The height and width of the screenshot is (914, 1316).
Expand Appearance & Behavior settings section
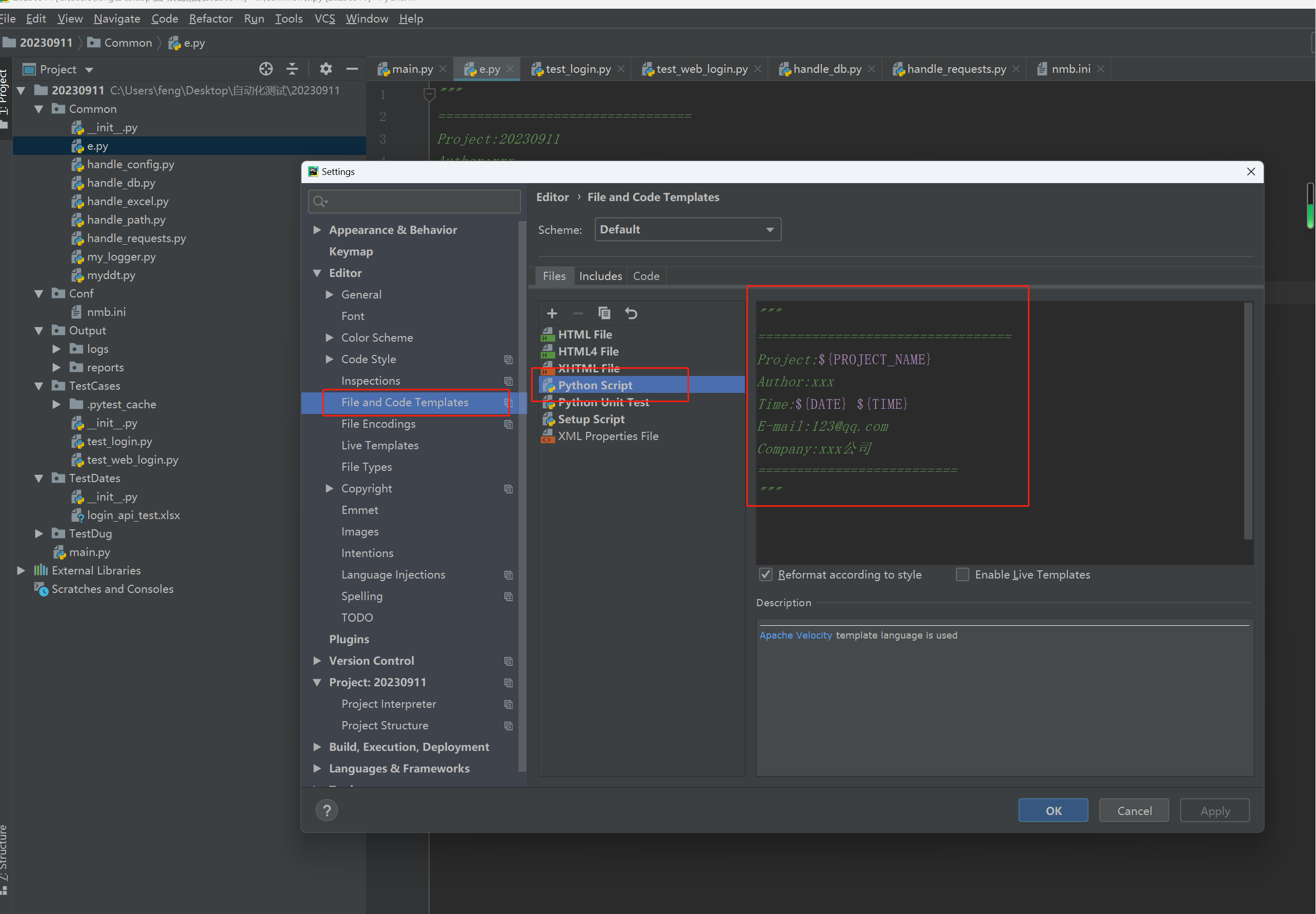[x=317, y=230]
